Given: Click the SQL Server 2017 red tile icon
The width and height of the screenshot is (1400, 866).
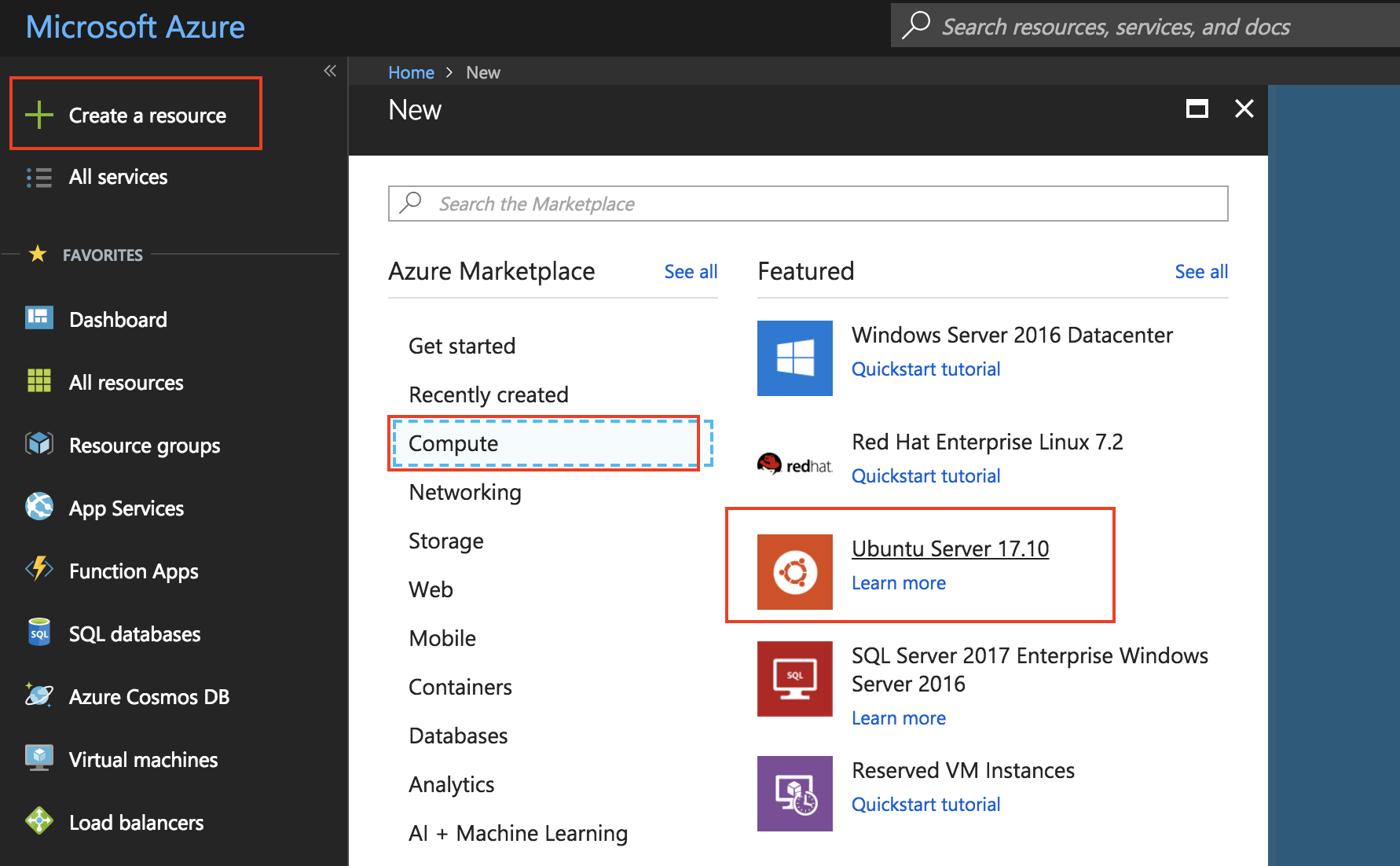Looking at the screenshot, I should click(794, 679).
